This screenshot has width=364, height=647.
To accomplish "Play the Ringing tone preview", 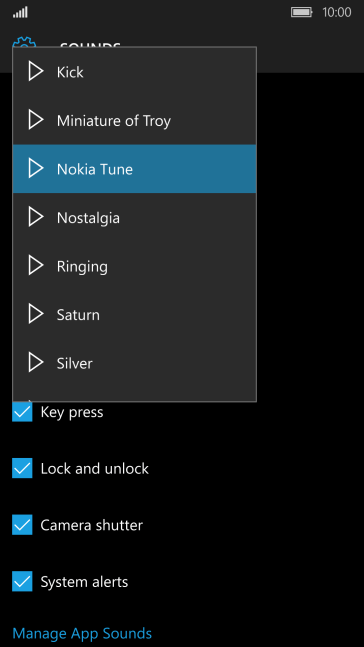I will [36, 266].
